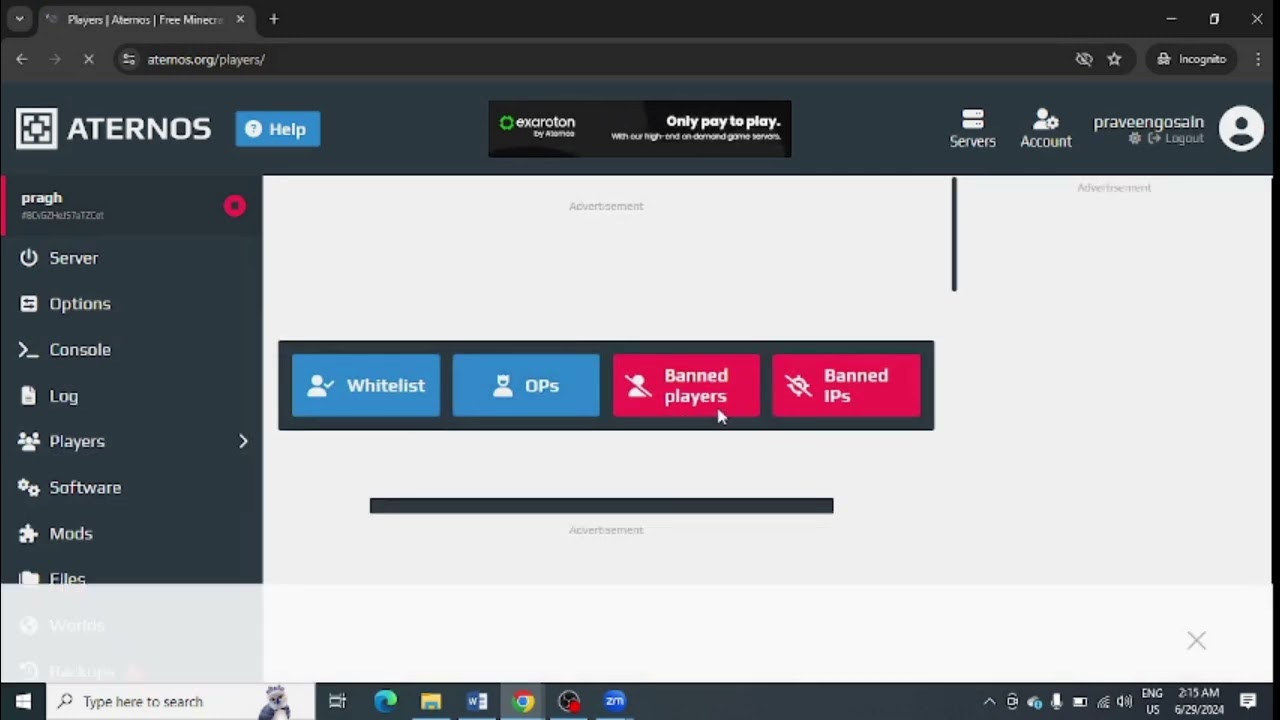Open the OPs player list
The image size is (1280, 720).
pos(526,386)
